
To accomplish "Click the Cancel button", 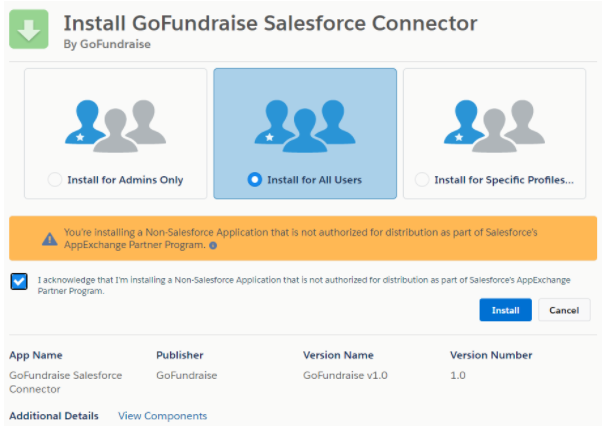I will (x=564, y=310).
